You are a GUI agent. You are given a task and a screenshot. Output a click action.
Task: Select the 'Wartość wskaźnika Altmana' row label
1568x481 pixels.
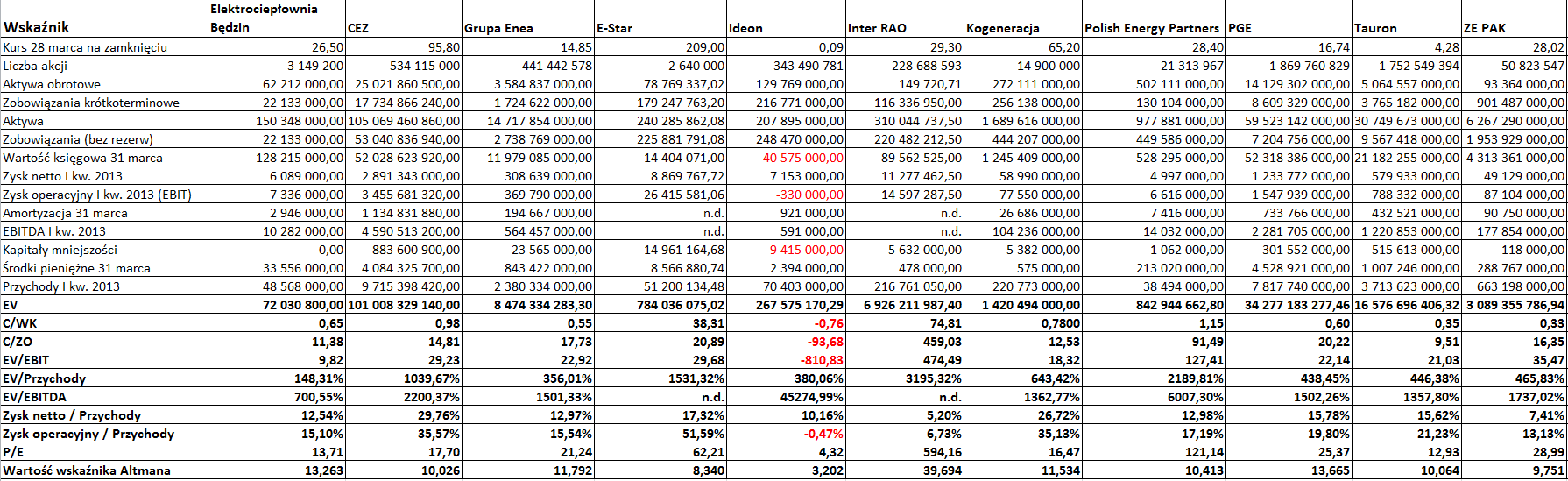click(x=87, y=470)
